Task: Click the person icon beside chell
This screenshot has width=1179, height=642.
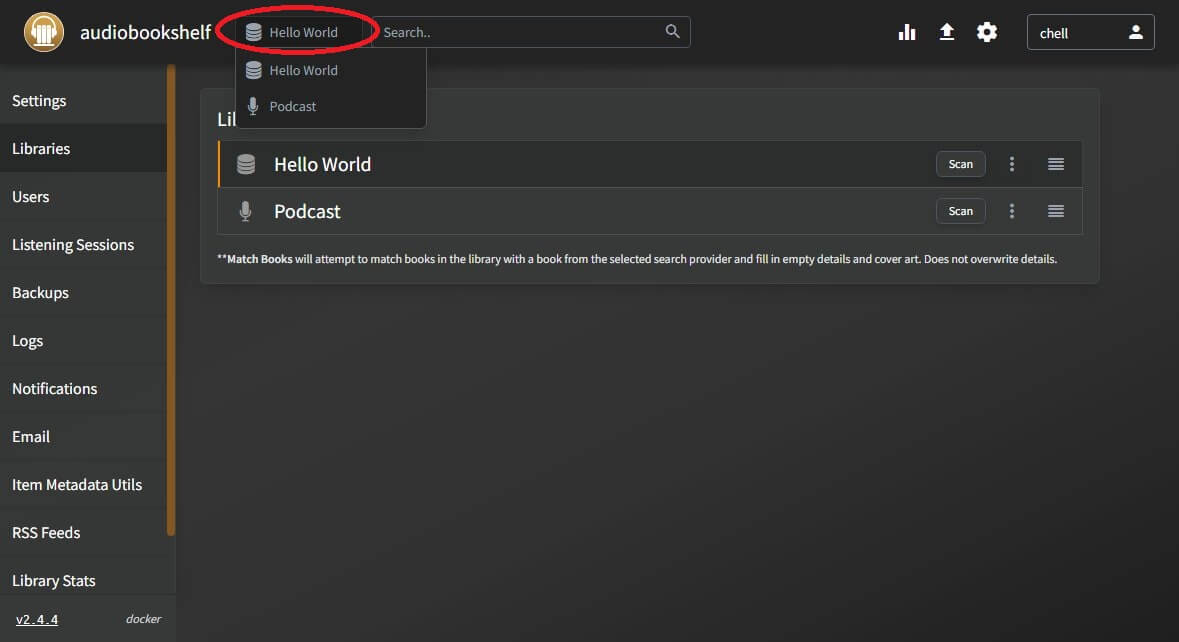Action: pos(1135,32)
